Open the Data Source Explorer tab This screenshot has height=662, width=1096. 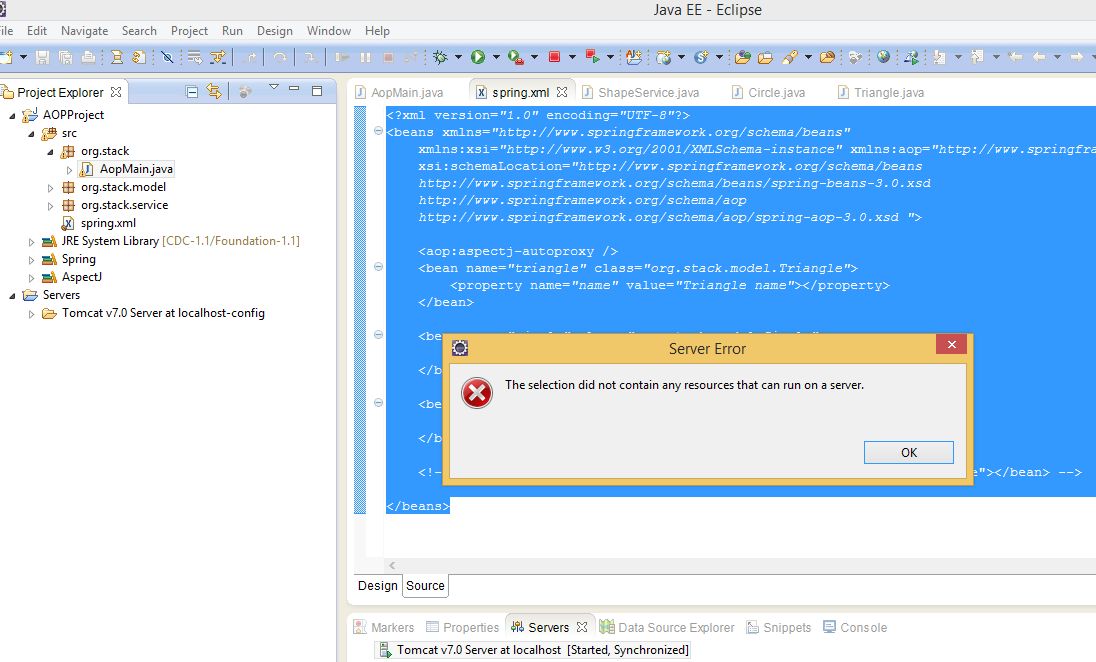click(668, 627)
